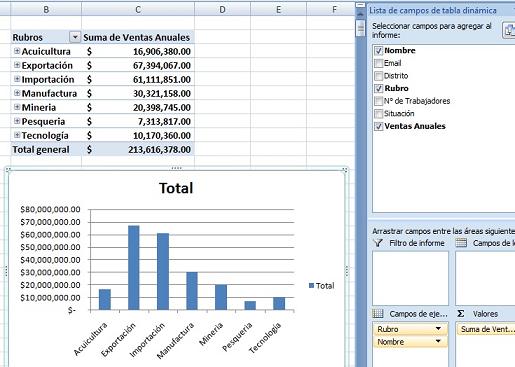Check the Distrito field
The height and width of the screenshot is (367, 515).
tap(378, 76)
